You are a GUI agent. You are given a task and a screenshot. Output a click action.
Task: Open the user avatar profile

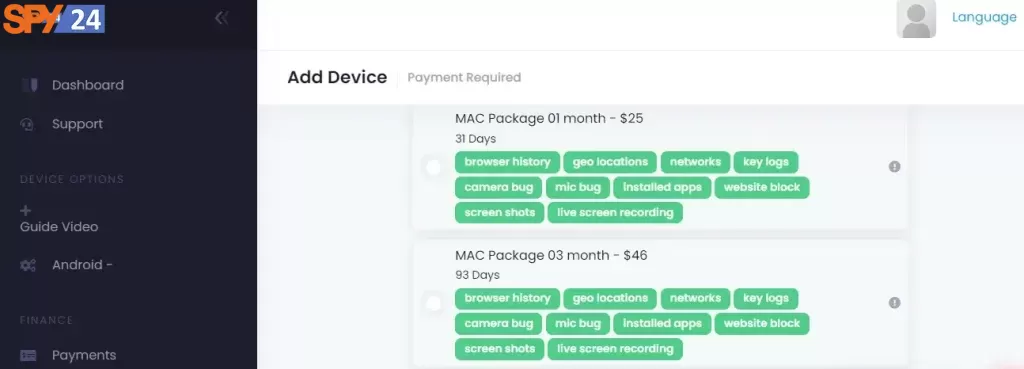916,19
